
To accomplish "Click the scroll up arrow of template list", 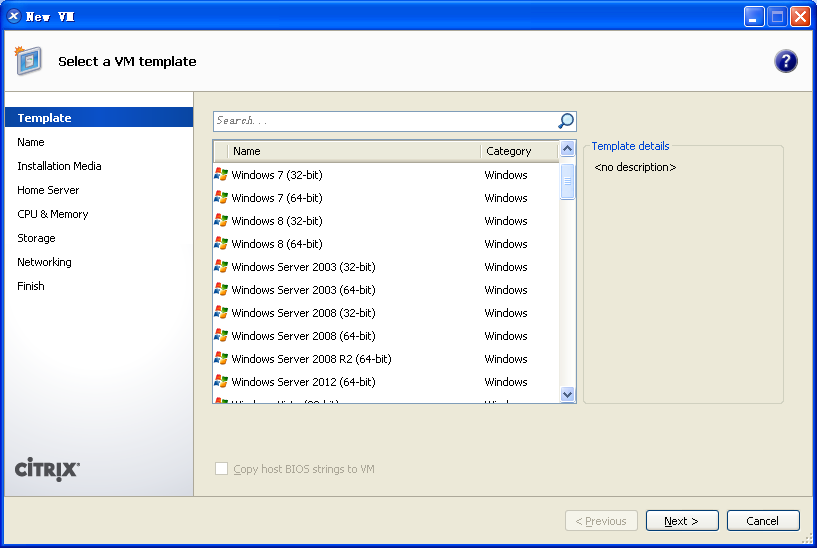I will [x=567, y=149].
